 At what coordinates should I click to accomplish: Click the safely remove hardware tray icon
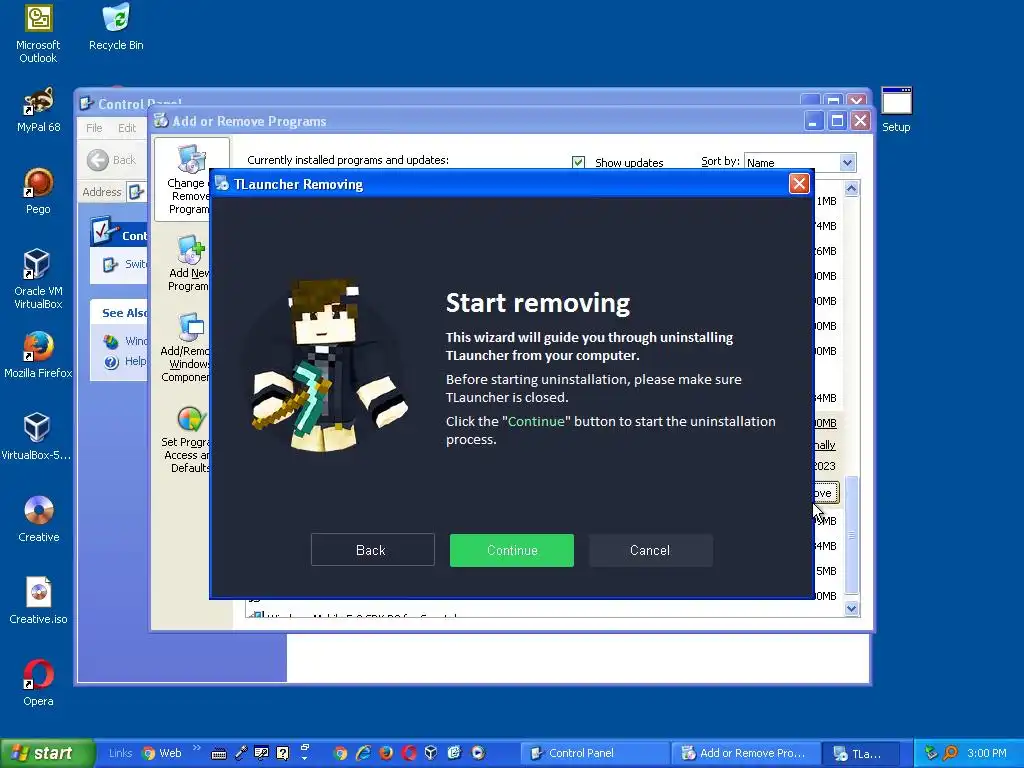click(x=931, y=753)
